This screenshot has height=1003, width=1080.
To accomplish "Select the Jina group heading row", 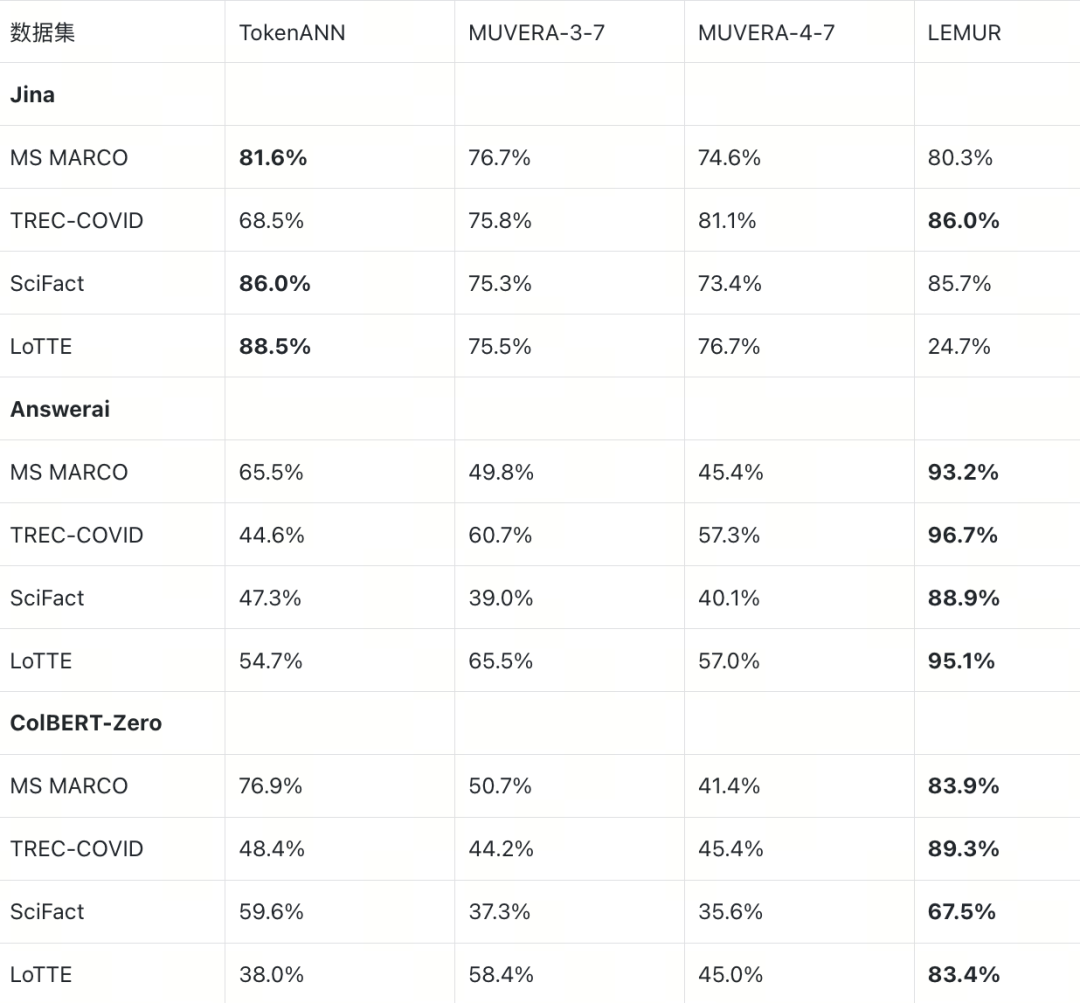I will pos(33,95).
